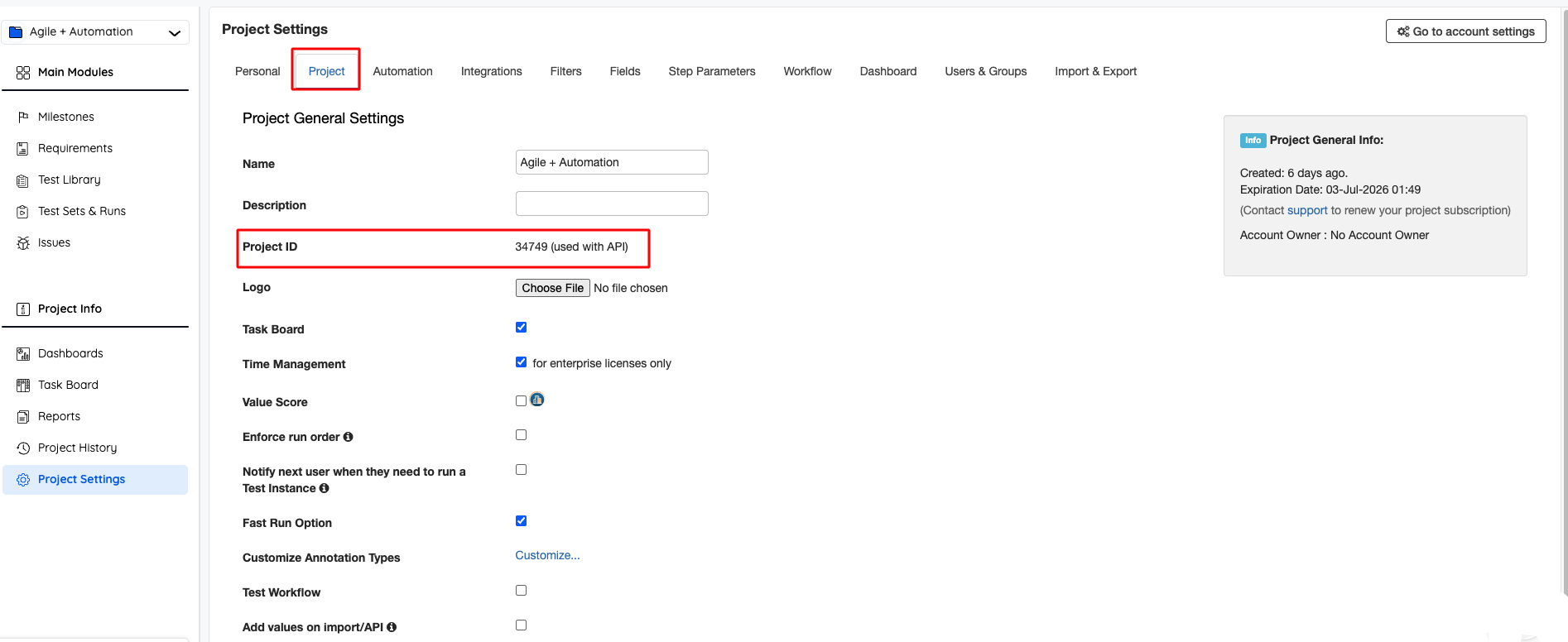Turn off the Fast Run Option checkbox
This screenshot has width=1568, height=642.
521,521
